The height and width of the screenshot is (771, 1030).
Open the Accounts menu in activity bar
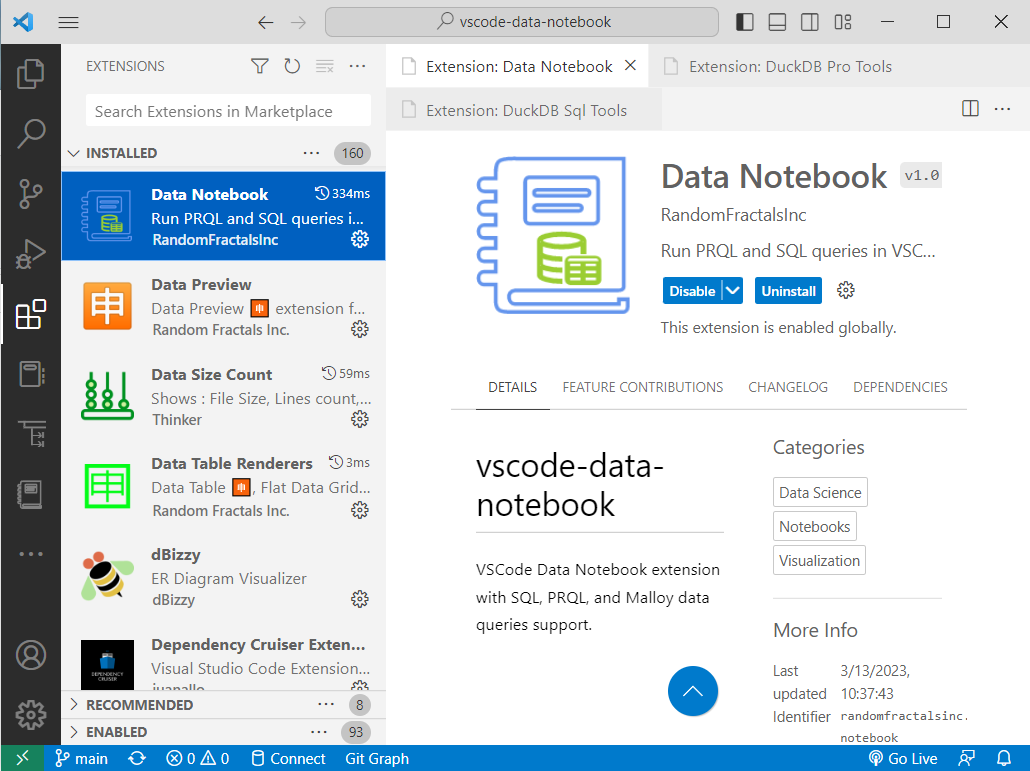[31, 655]
